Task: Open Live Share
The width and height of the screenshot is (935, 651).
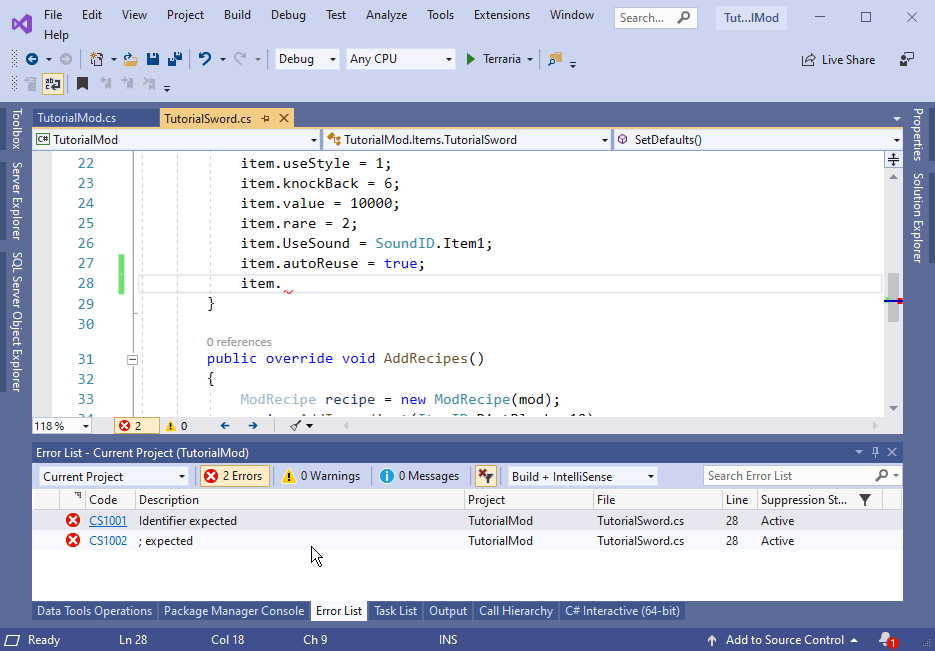Action: coord(838,60)
